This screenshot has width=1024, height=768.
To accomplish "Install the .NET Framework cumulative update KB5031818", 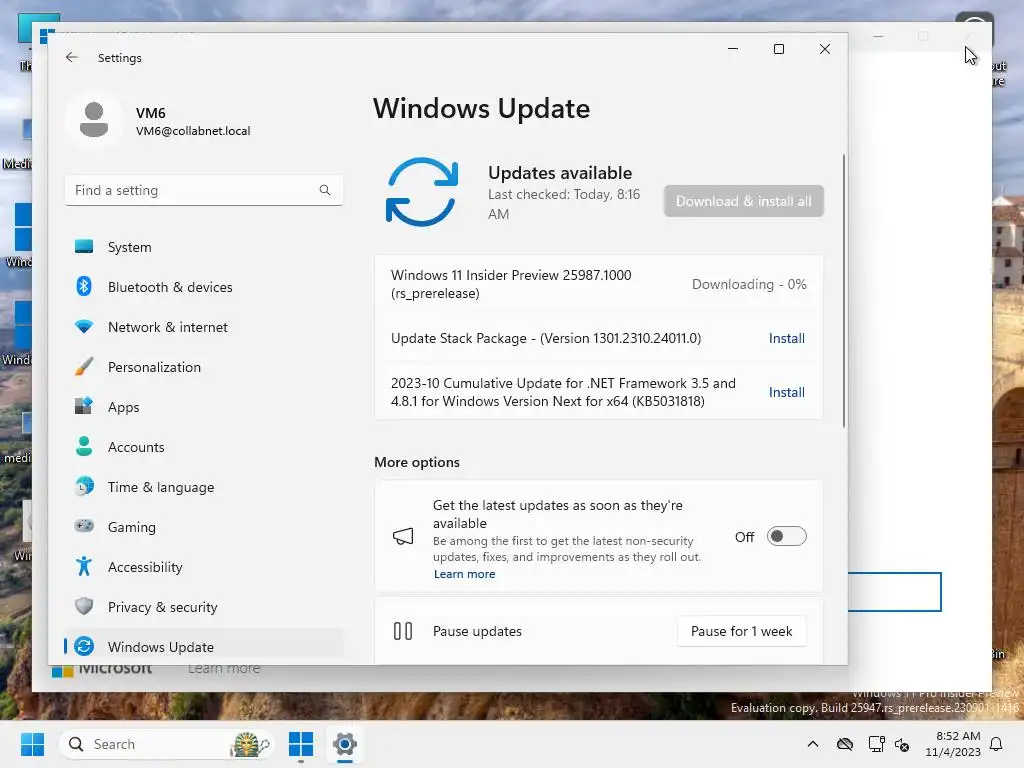I will [x=786, y=392].
